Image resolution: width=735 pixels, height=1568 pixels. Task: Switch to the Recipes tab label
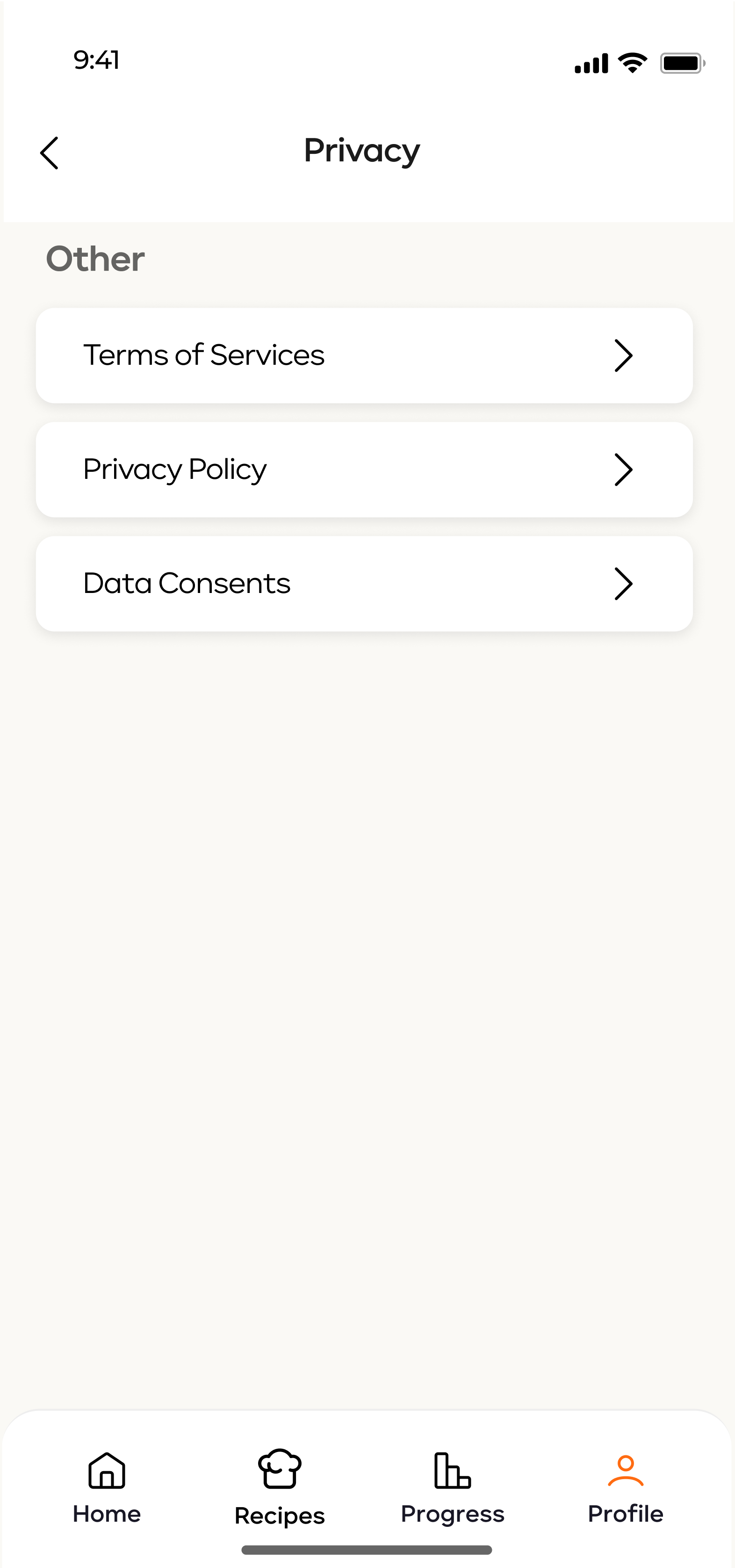[279, 1516]
